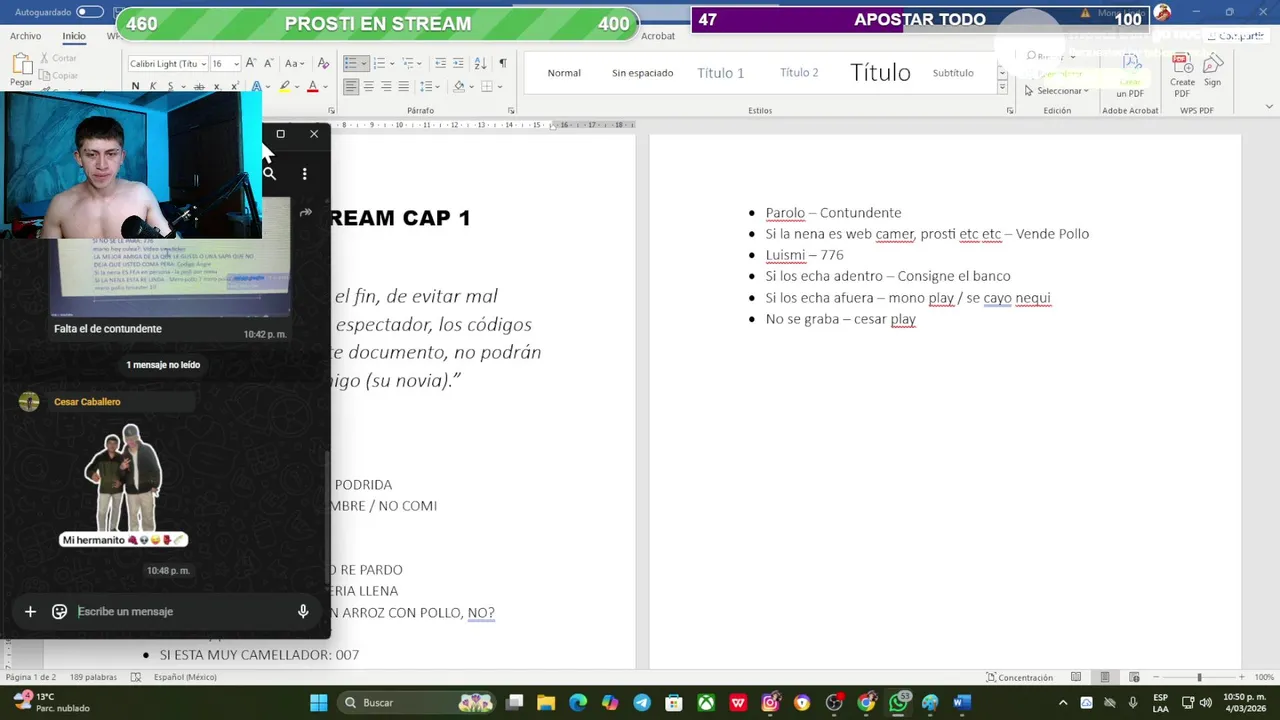Open the Acrobat ribbon tab
Viewport: 1280px width, 720px height.
658,36
